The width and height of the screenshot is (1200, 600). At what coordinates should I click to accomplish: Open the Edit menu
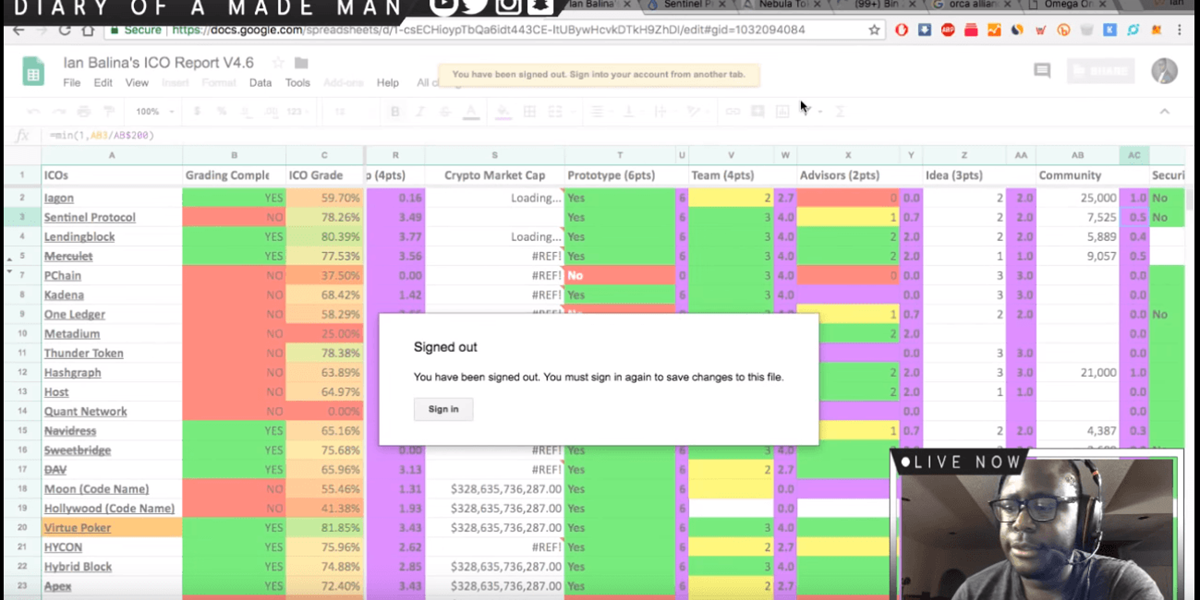(103, 83)
